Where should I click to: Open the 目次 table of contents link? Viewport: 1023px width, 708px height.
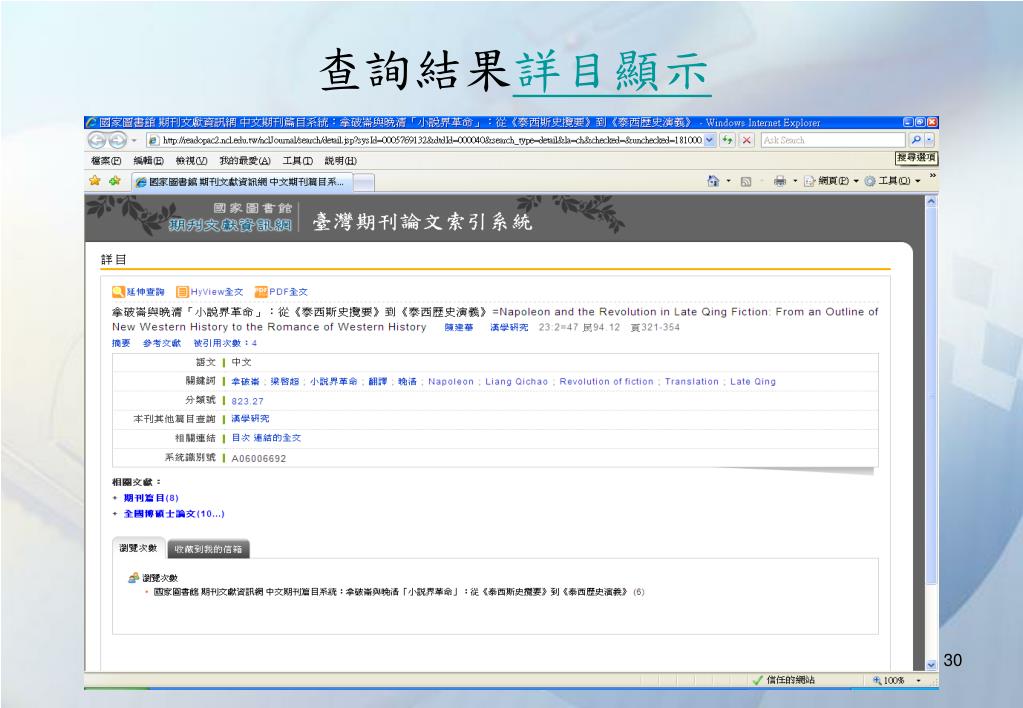pos(241,438)
